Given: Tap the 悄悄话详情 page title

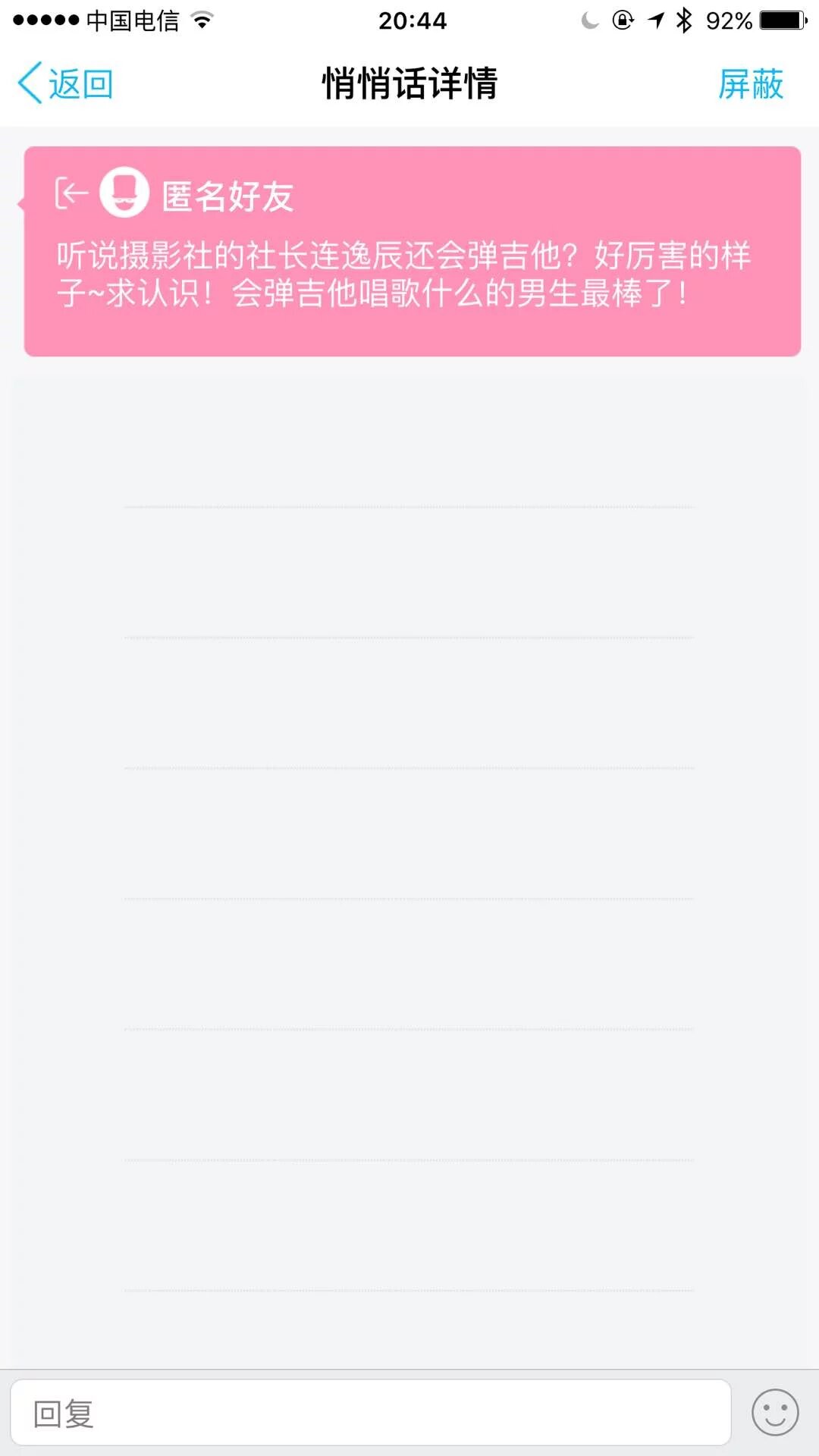Looking at the screenshot, I should [x=409, y=83].
